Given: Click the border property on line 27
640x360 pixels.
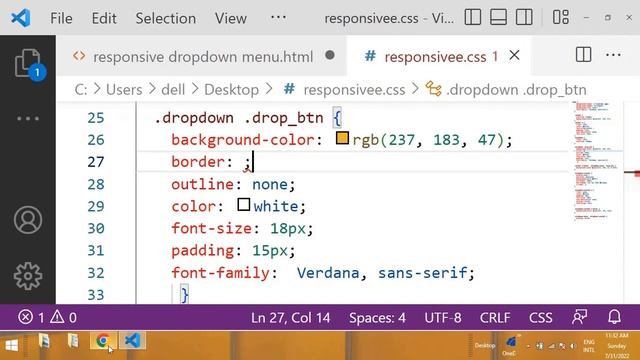Looking at the screenshot, I should pos(198,162).
